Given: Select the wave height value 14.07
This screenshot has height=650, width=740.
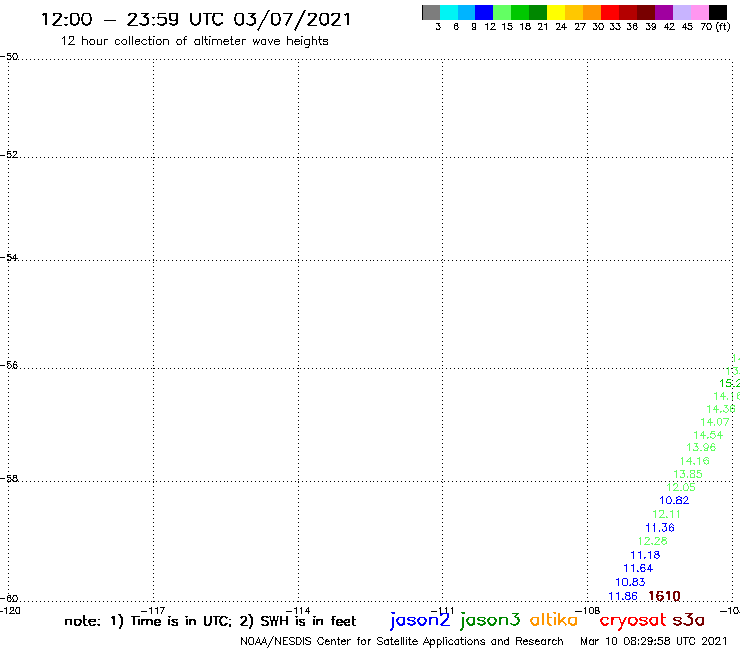Looking at the screenshot, I should 715,422.
